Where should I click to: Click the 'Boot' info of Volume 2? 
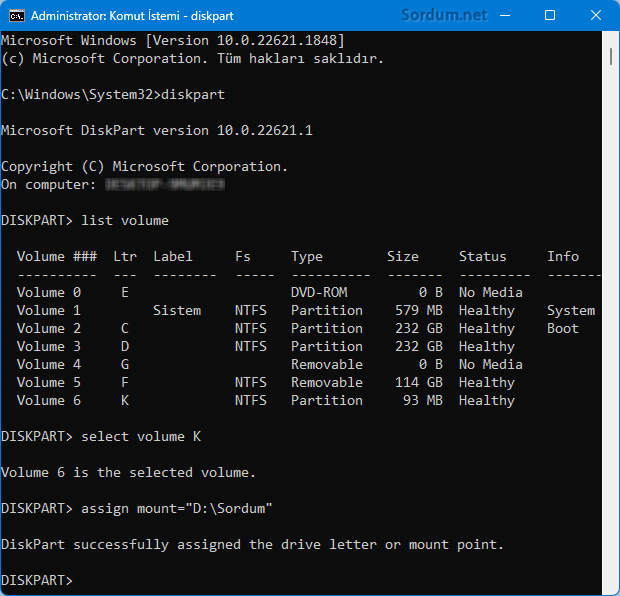tap(563, 328)
